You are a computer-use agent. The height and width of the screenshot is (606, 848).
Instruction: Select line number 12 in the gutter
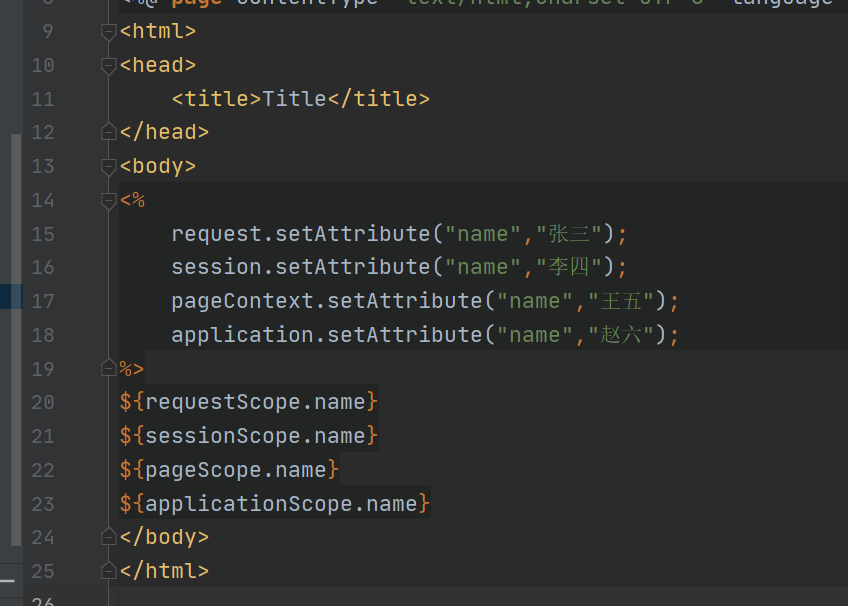pos(43,132)
